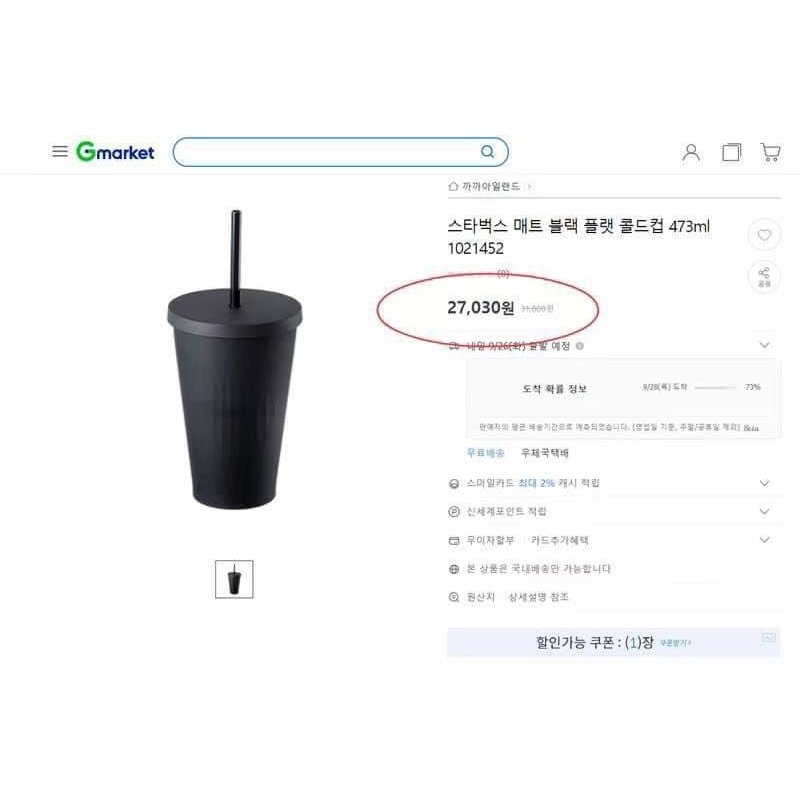Click the Gmarket logo
Image resolution: width=800 pixels, height=800 pixels.
(x=115, y=152)
